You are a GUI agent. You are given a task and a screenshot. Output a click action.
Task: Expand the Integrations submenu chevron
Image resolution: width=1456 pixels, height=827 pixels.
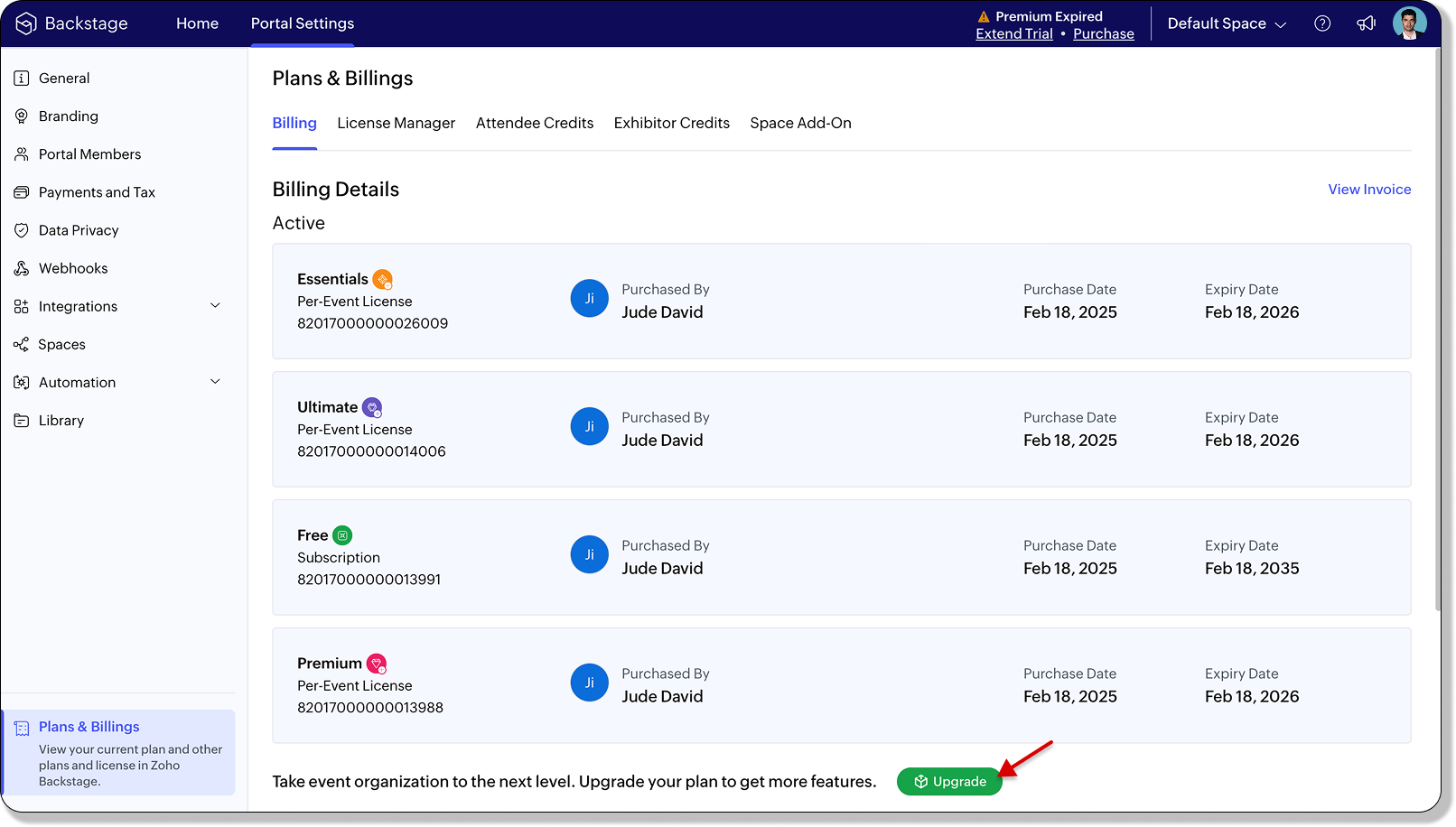215,306
